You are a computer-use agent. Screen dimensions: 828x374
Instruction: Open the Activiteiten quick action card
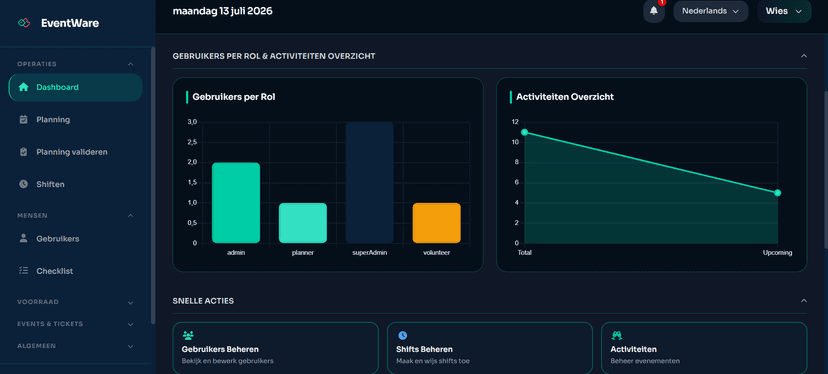pos(704,348)
